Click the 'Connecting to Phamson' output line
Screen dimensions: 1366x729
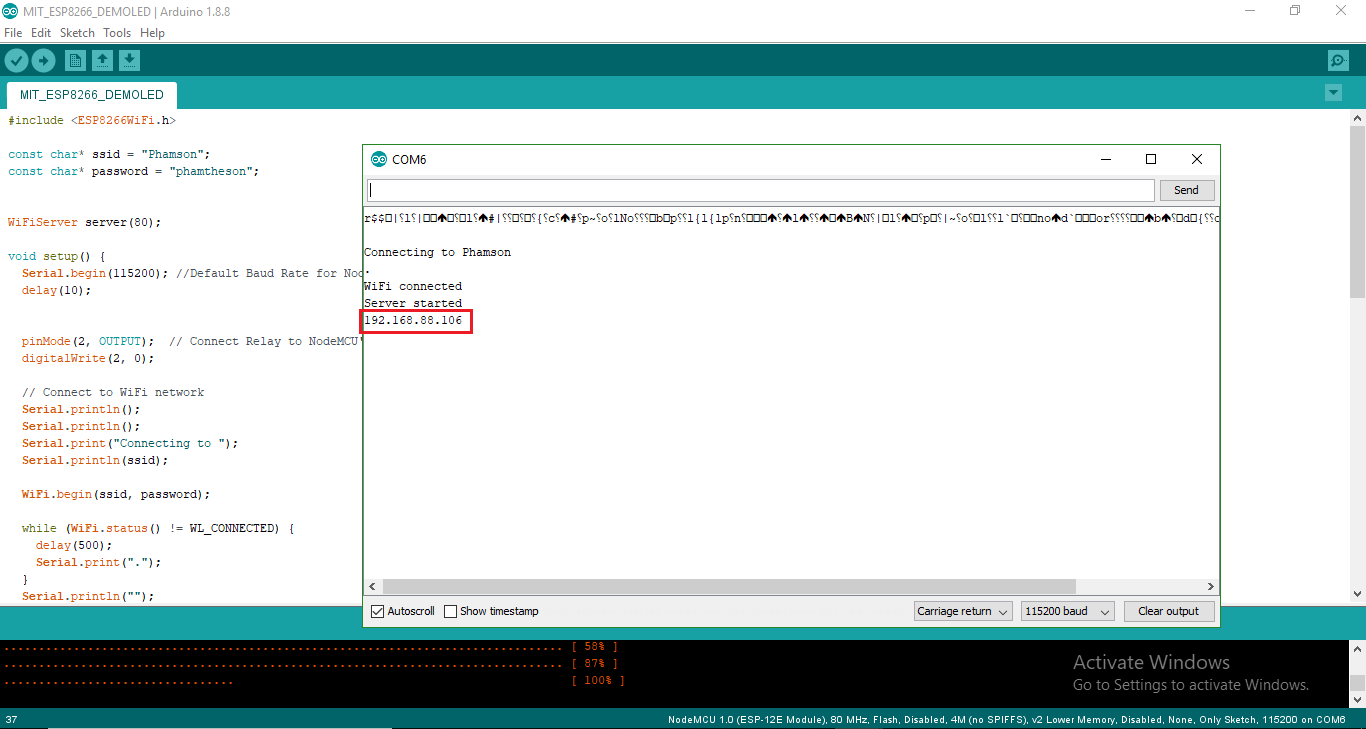(437, 252)
